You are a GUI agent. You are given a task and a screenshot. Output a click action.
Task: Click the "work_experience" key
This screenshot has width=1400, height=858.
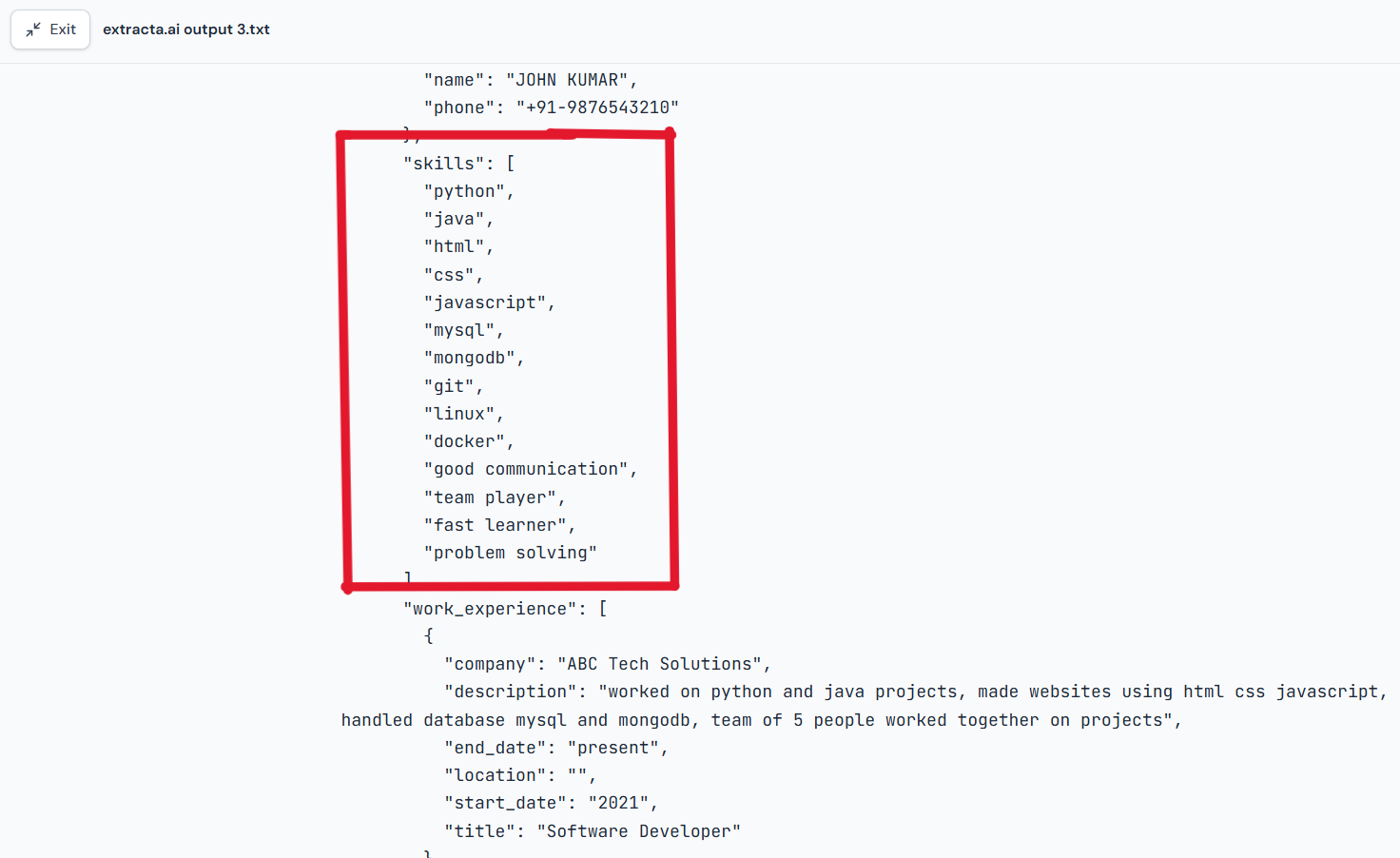coord(495,609)
